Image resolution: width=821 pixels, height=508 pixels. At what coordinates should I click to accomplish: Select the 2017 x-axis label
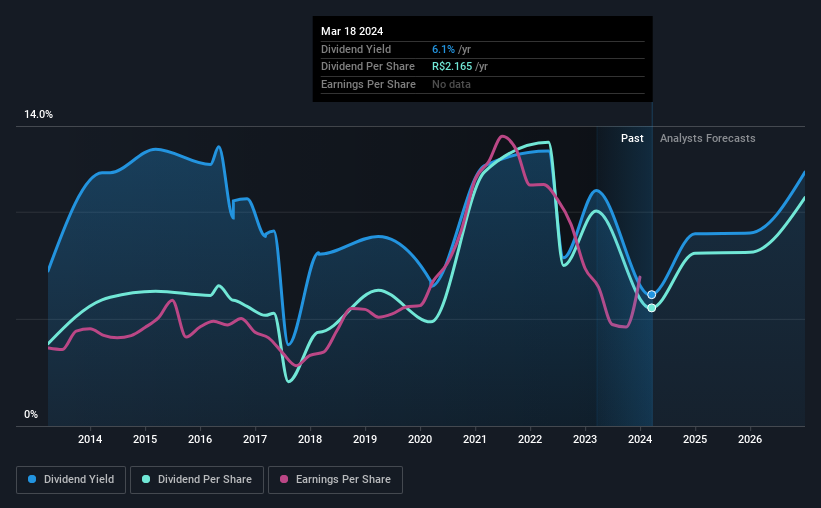[255, 439]
